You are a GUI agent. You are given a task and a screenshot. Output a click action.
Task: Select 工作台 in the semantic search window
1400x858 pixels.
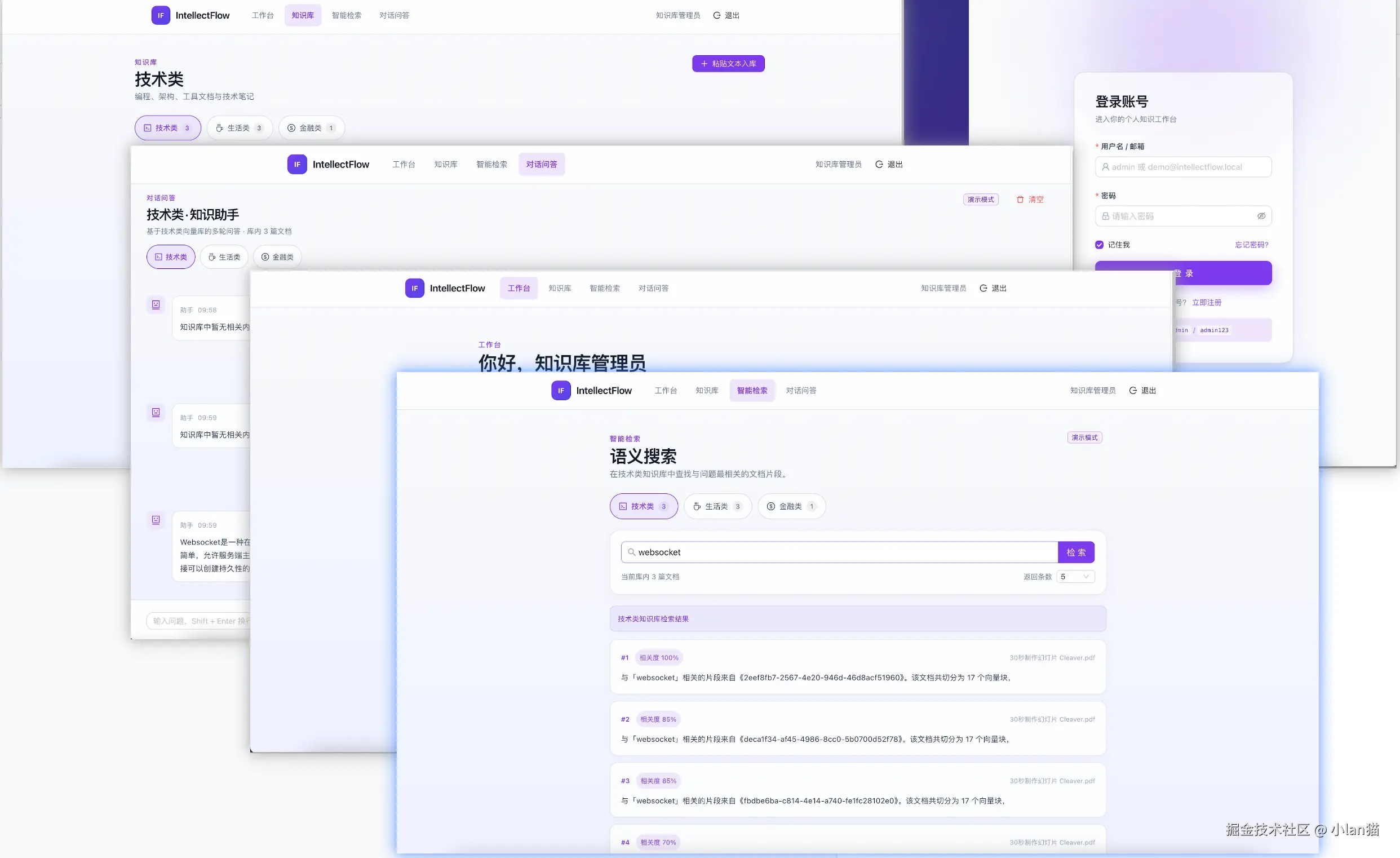[x=666, y=390]
